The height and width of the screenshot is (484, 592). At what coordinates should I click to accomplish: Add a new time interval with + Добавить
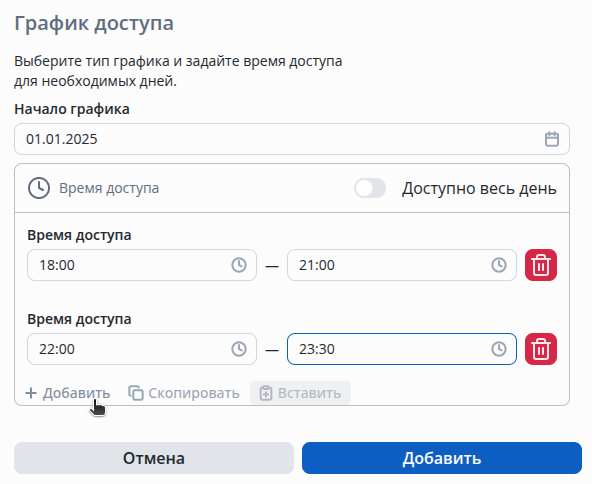[68, 393]
